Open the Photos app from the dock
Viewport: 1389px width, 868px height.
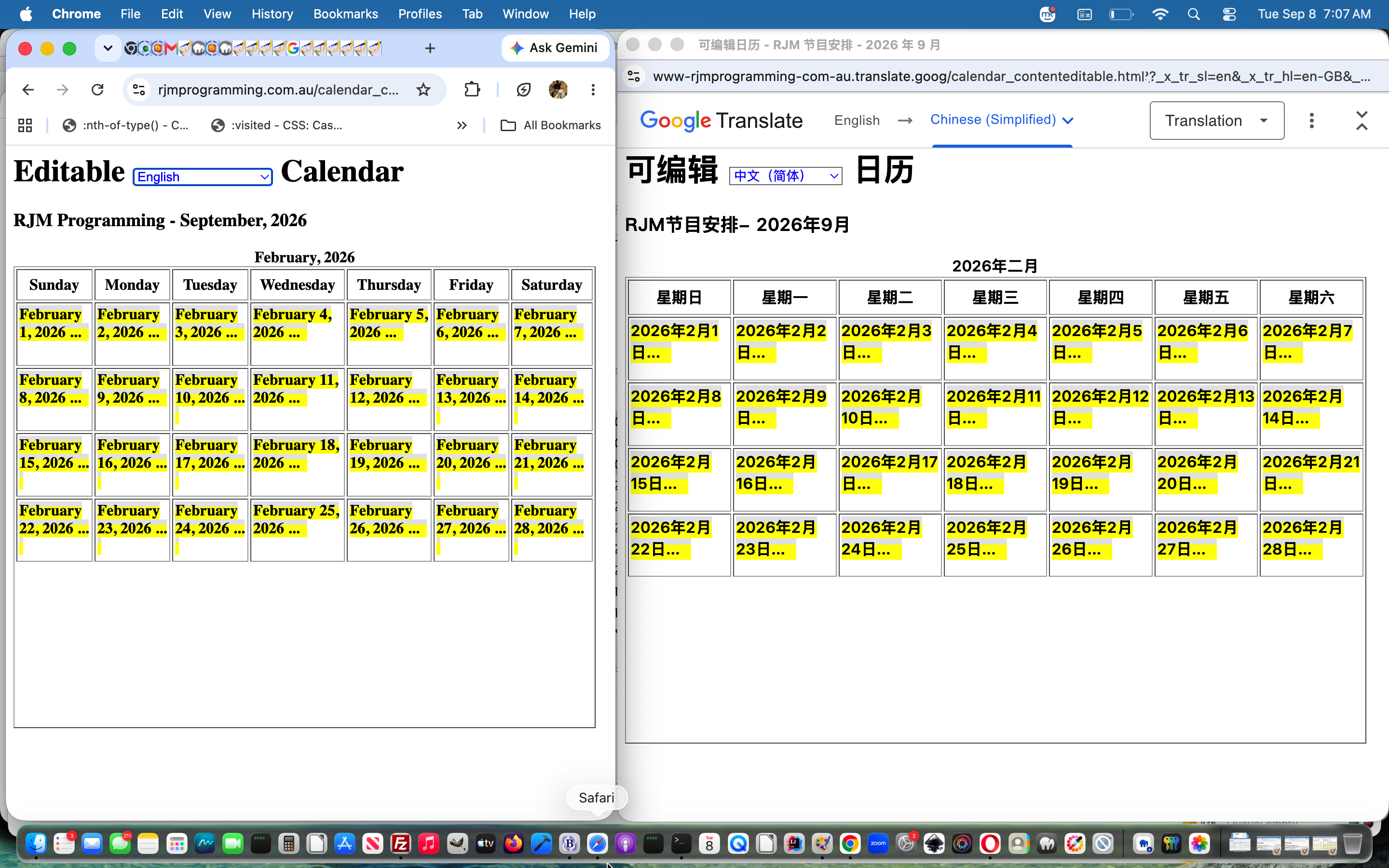pyautogui.click(x=1199, y=843)
